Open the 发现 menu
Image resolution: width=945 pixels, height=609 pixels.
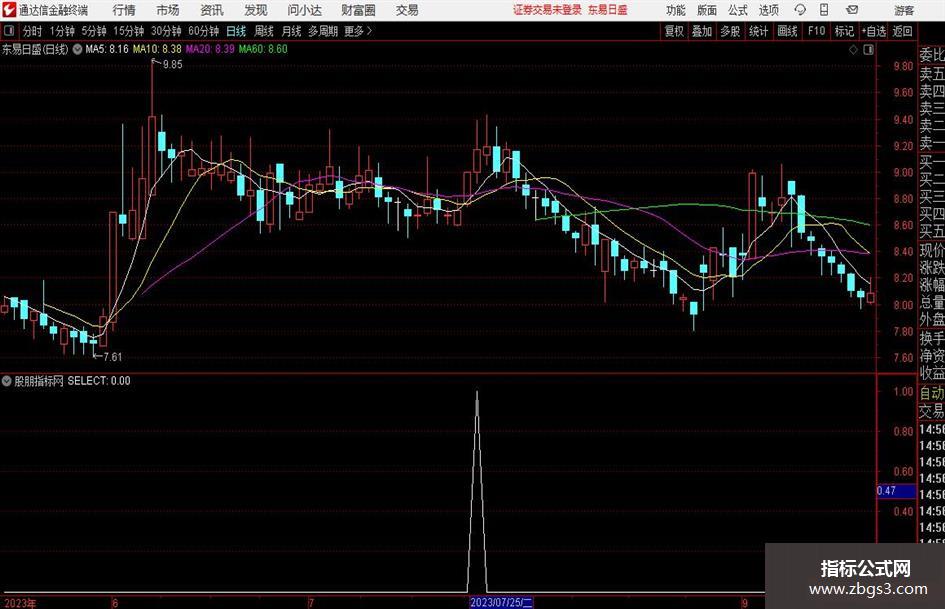click(256, 10)
